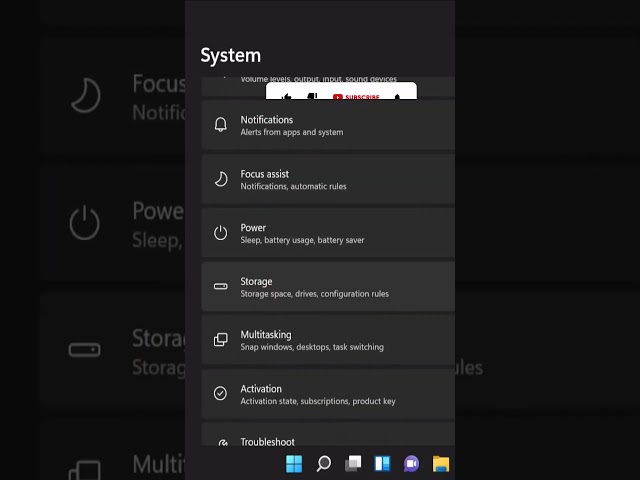Click the Multitasking windows icon

221,340
